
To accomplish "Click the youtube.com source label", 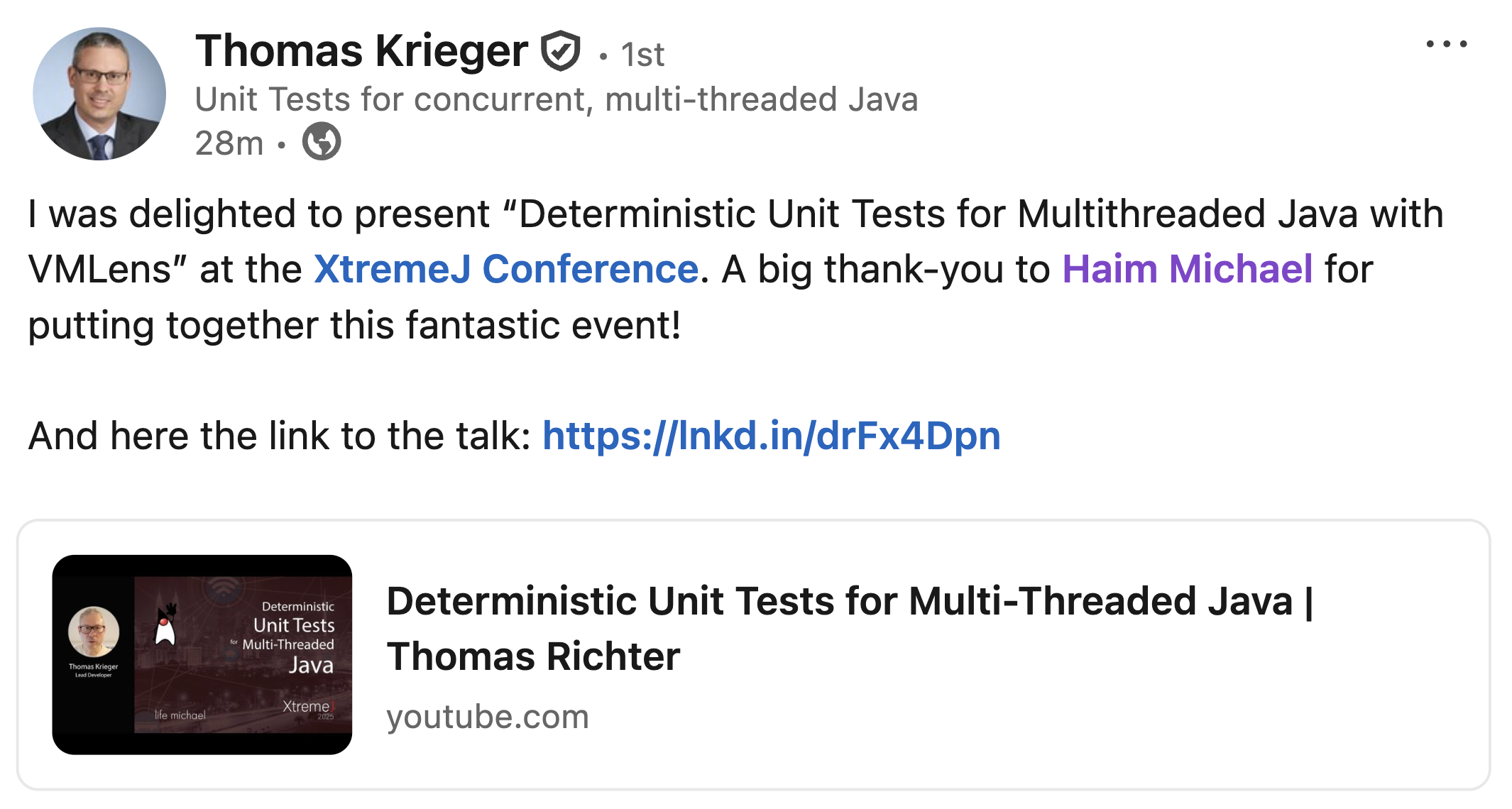I will pyautogui.click(x=488, y=717).
